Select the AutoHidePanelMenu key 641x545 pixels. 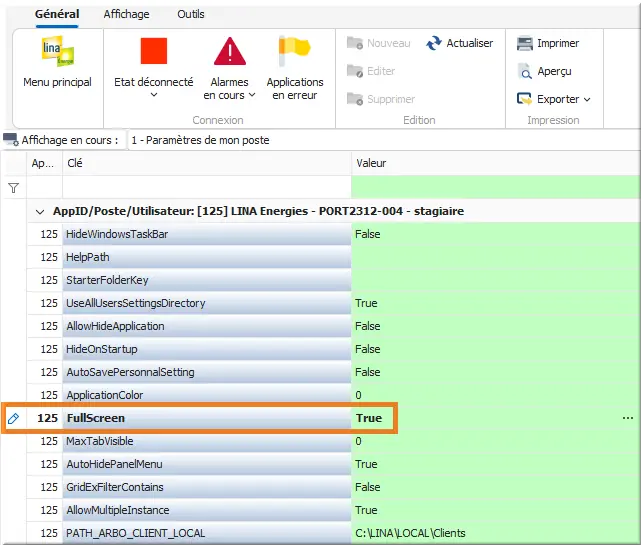207,464
